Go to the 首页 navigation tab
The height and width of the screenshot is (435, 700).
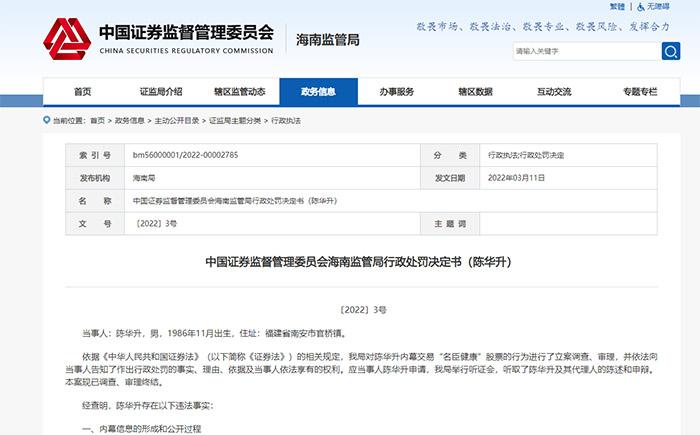point(82,91)
